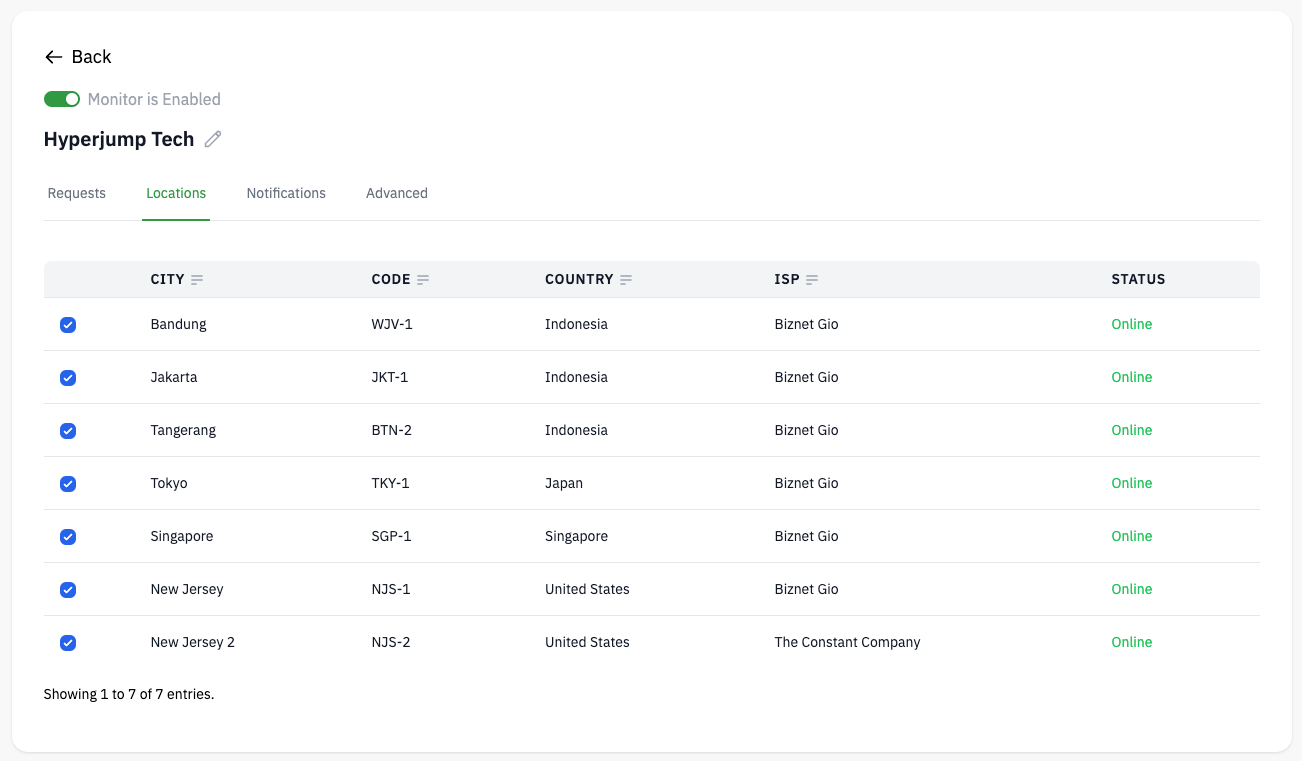1302x761 pixels.
Task: Click the STATUS column header
Action: [1138, 279]
